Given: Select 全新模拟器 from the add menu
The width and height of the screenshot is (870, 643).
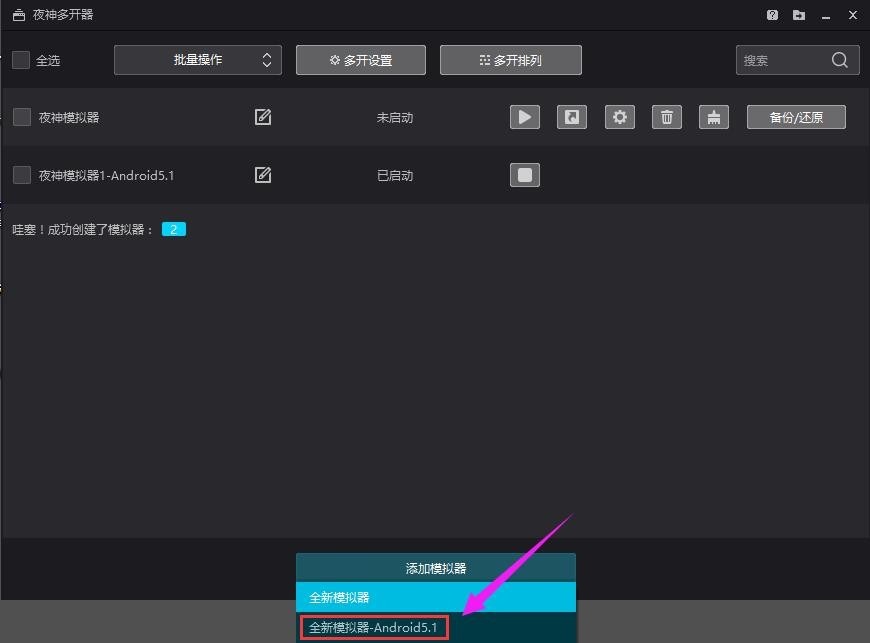Looking at the screenshot, I should point(436,597).
